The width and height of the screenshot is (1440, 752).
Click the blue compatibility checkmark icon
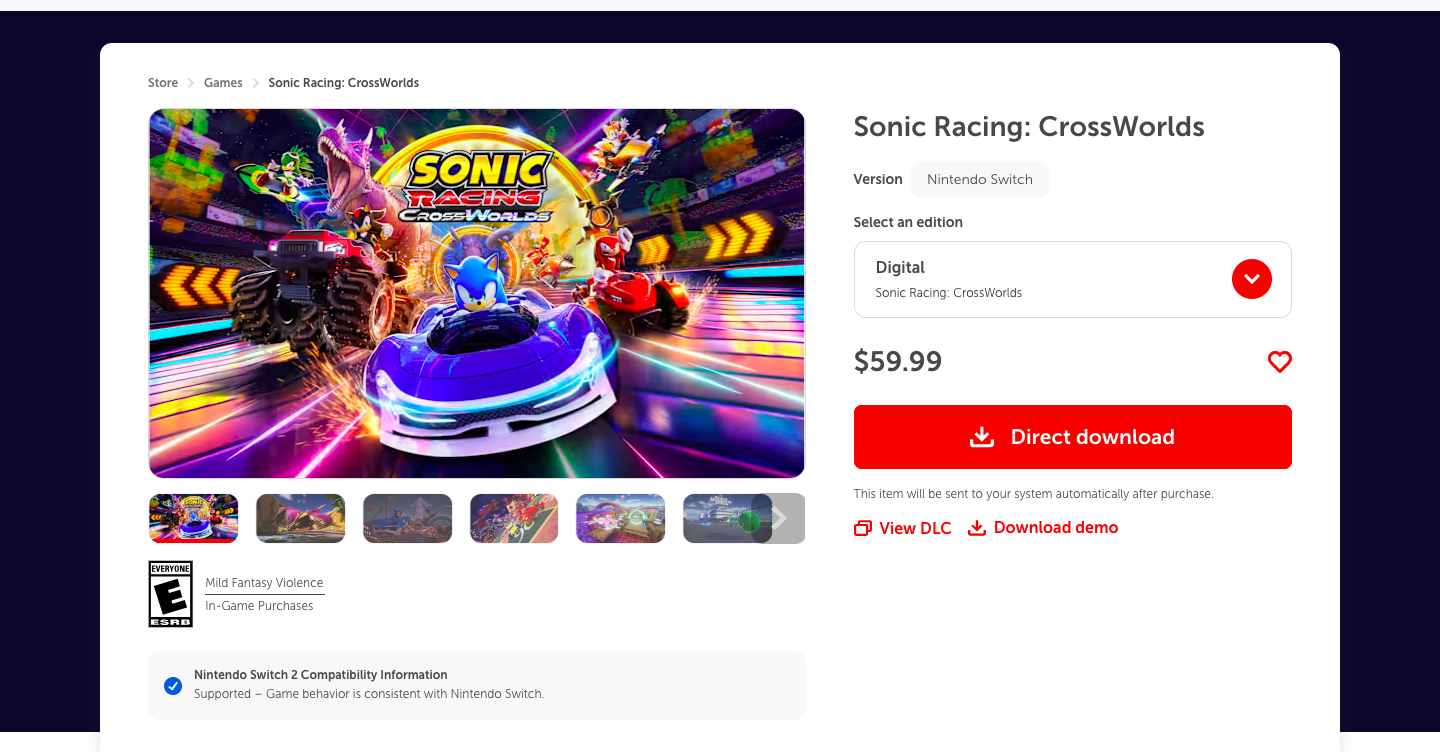pyautogui.click(x=173, y=686)
